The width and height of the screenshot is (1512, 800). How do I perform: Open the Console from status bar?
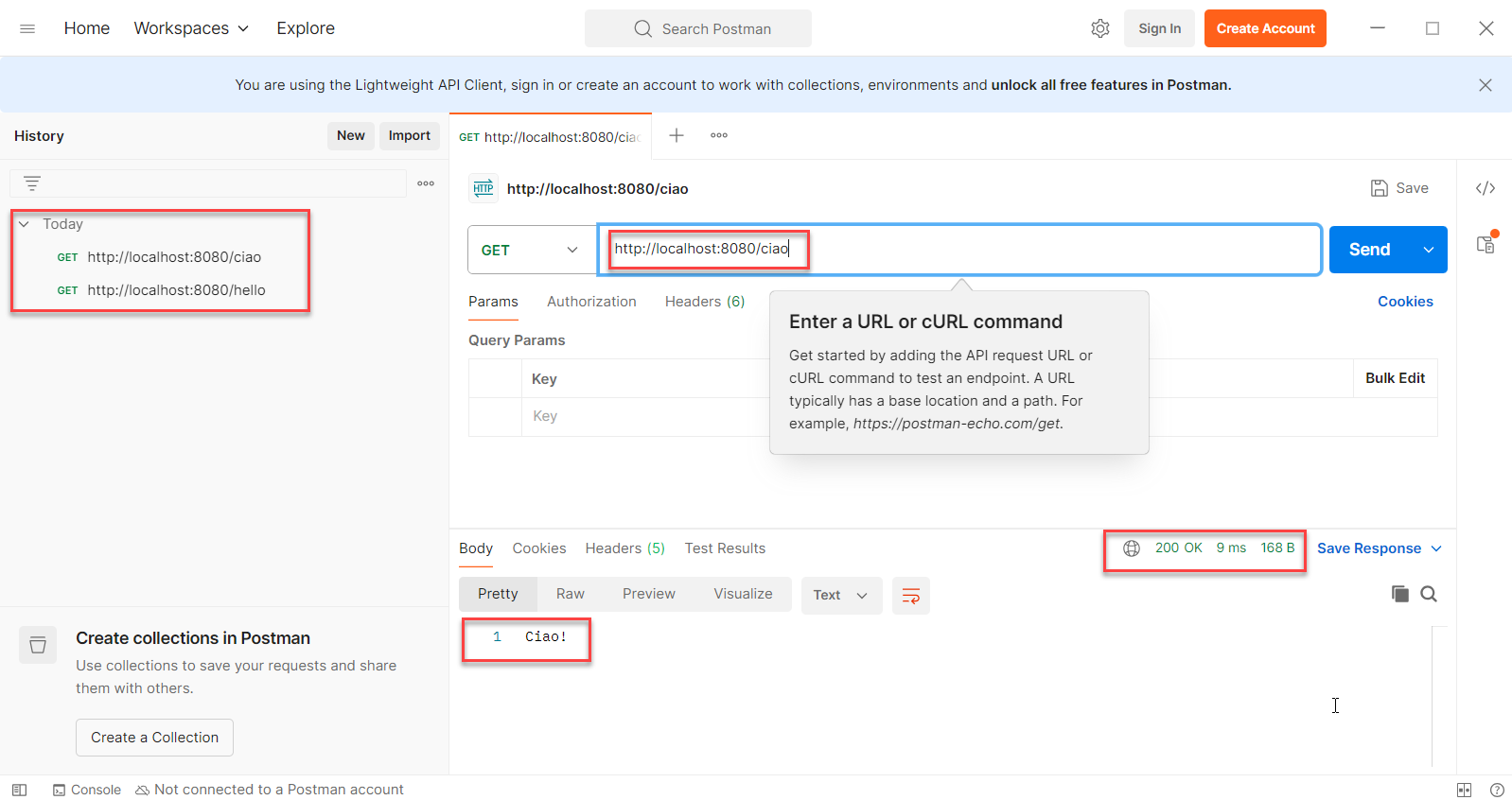(87, 790)
